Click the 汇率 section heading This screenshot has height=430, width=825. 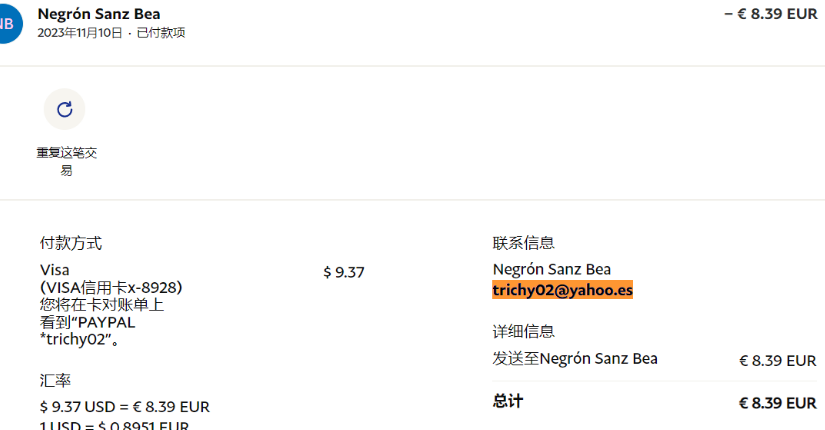[x=55, y=381]
